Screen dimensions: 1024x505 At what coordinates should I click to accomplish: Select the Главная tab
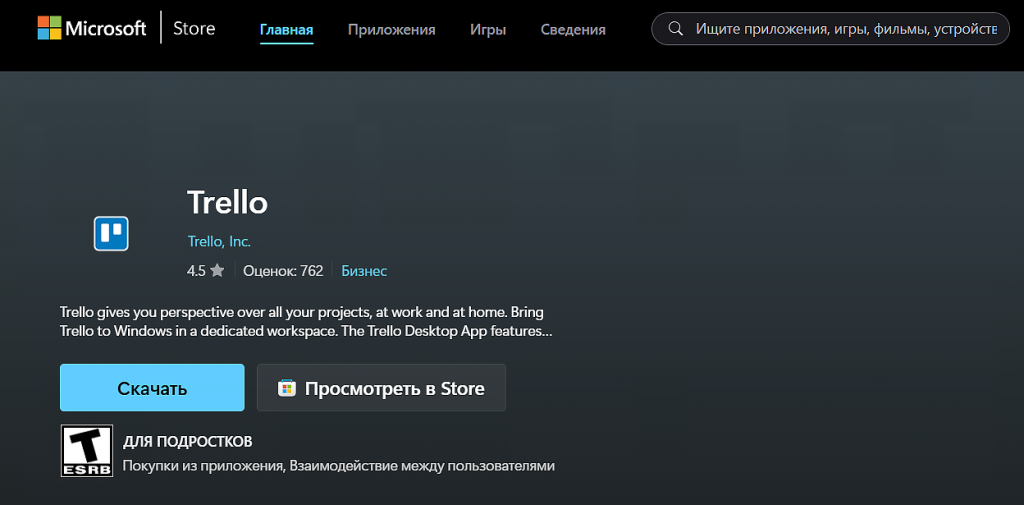tap(287, 29)
